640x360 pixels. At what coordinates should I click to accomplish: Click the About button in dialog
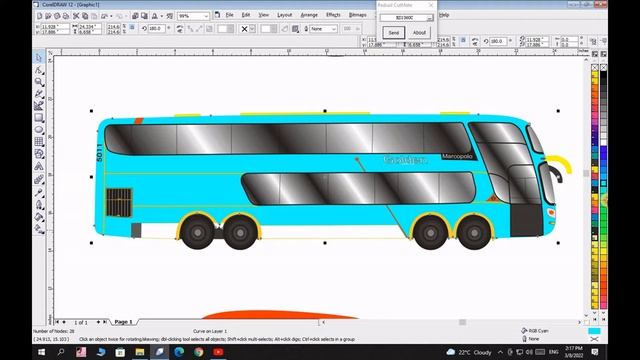[x=419, y=33]
